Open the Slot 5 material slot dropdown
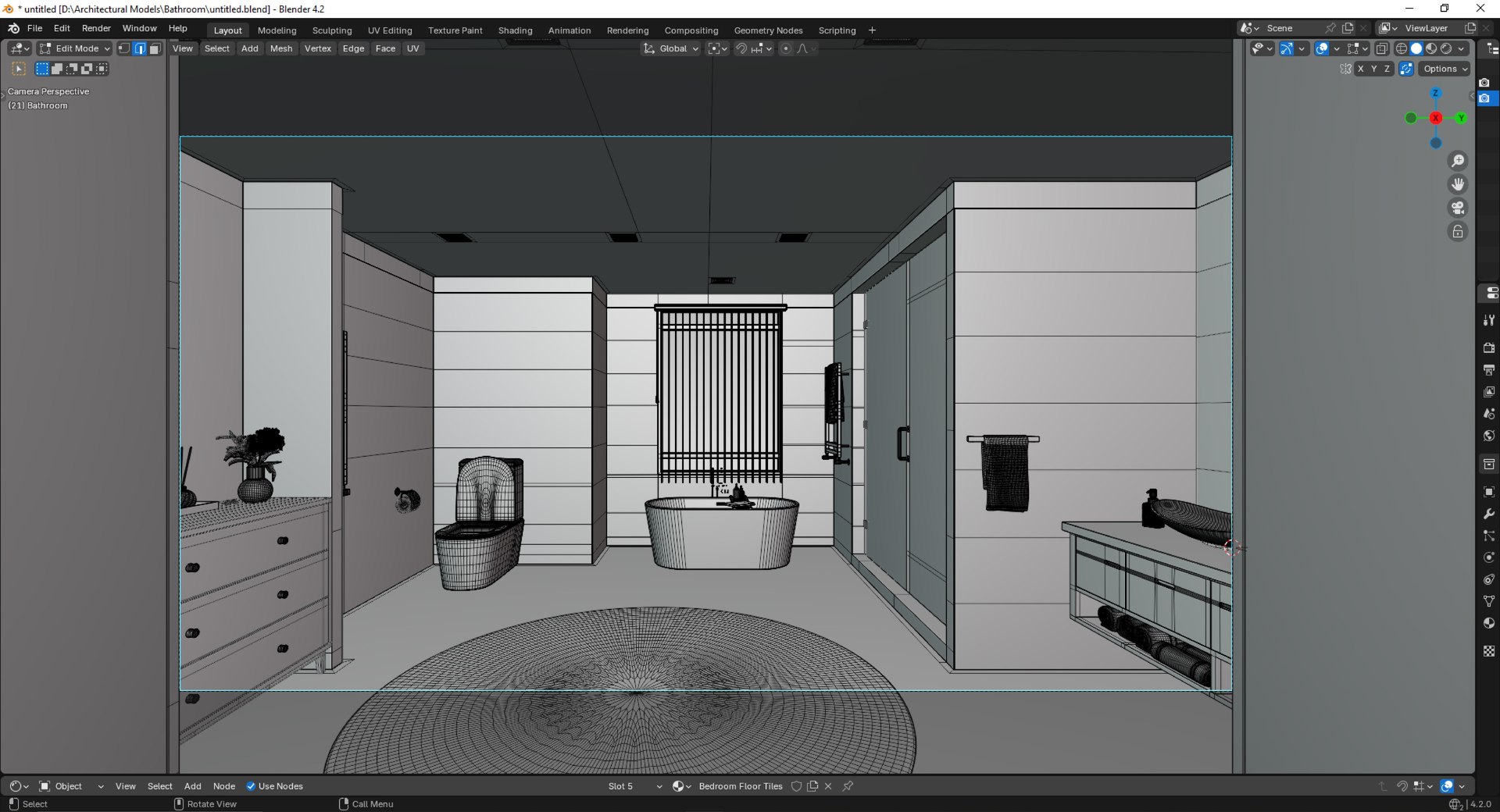 click(x=634, y=786)
